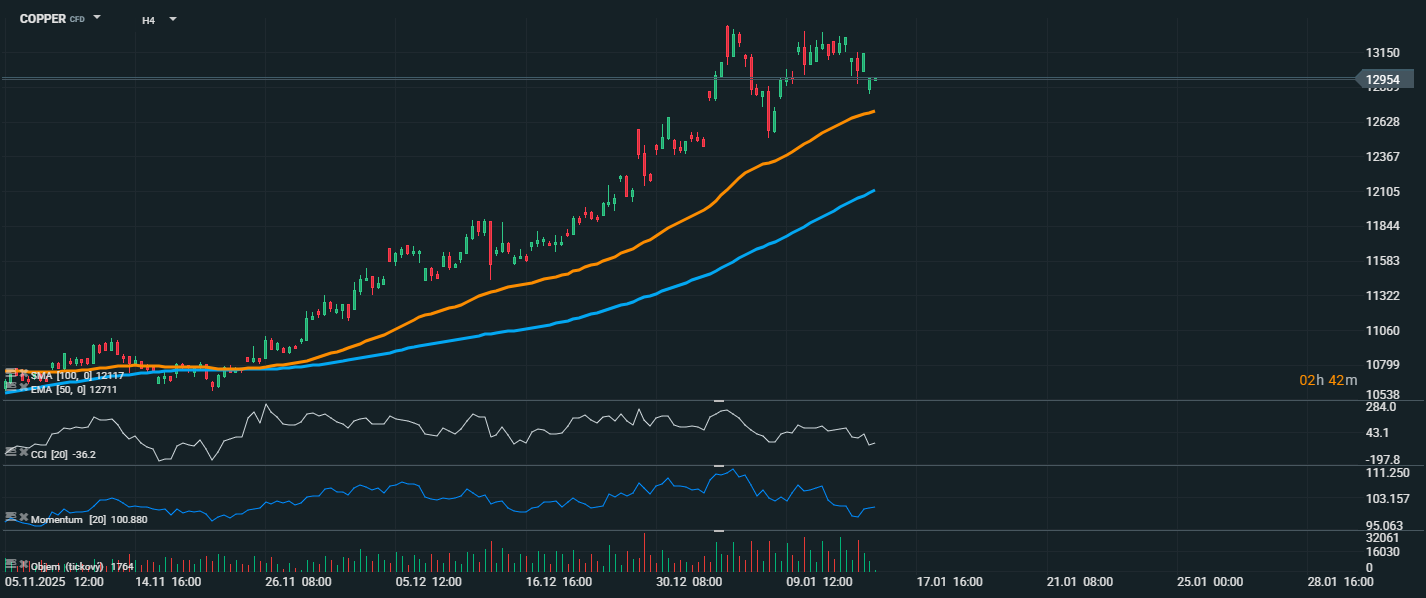Click the 05.11.2025 12:00 time axis label
Viewport: 1426px width, 598px height.
(x=55, y=581)
